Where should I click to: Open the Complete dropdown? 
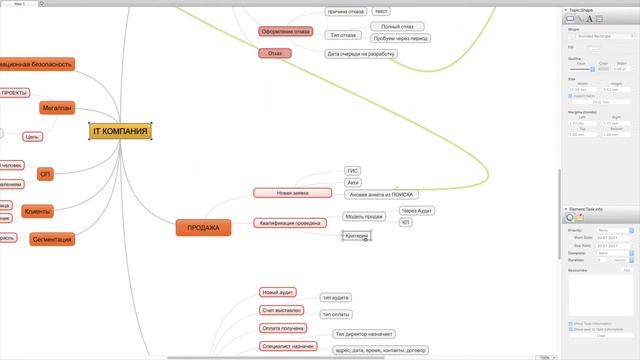click(615, 253)
